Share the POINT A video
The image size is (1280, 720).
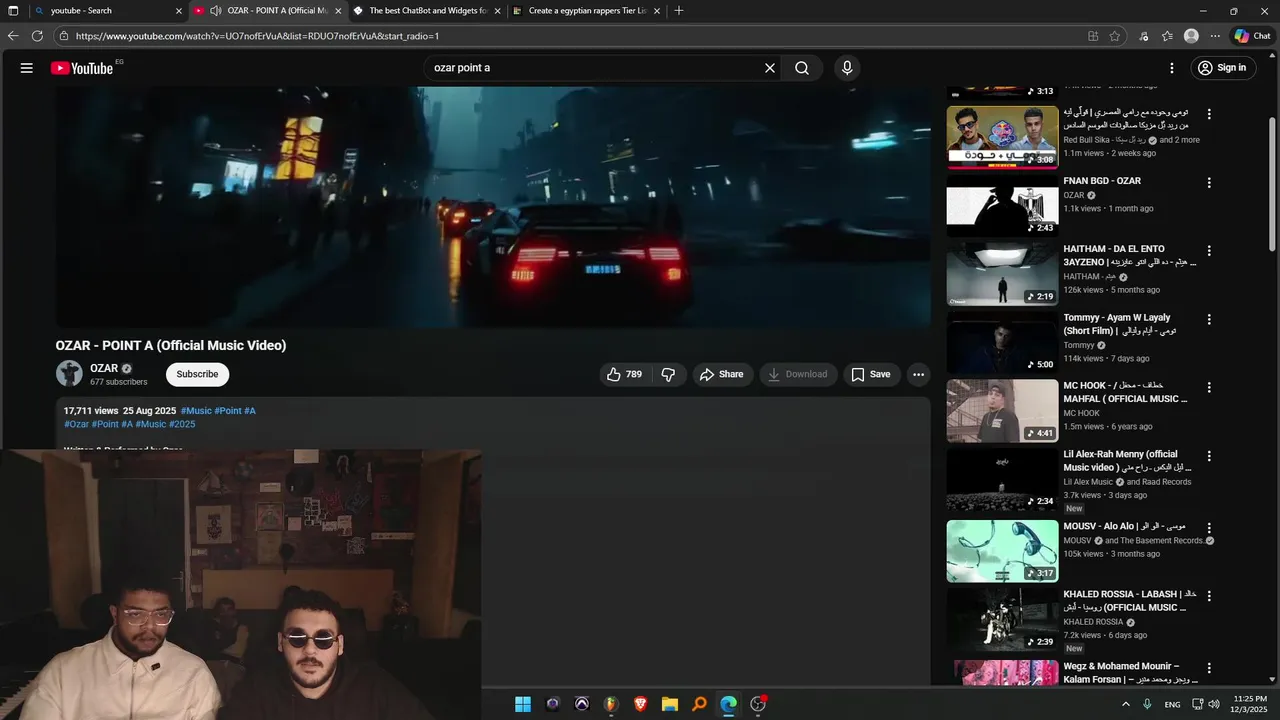[722, 374]
